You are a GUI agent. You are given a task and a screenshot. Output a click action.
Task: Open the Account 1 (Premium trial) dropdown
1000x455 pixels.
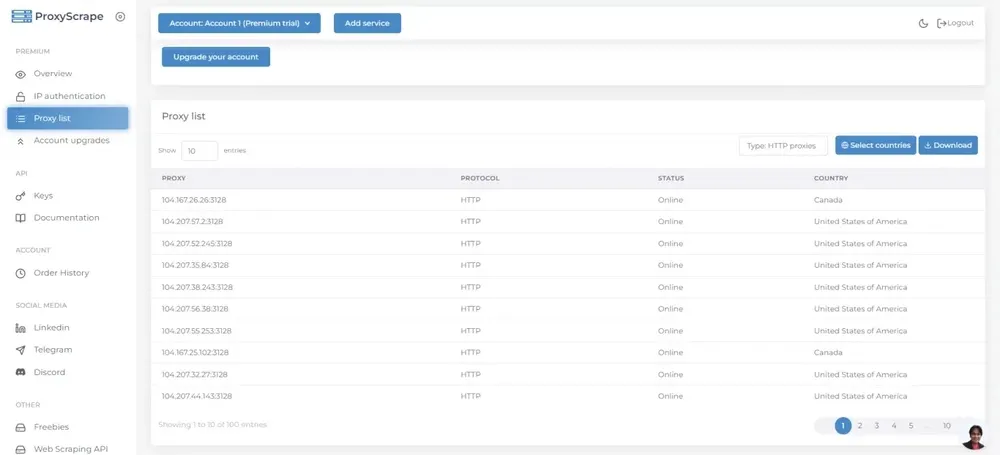pos(239,23)
